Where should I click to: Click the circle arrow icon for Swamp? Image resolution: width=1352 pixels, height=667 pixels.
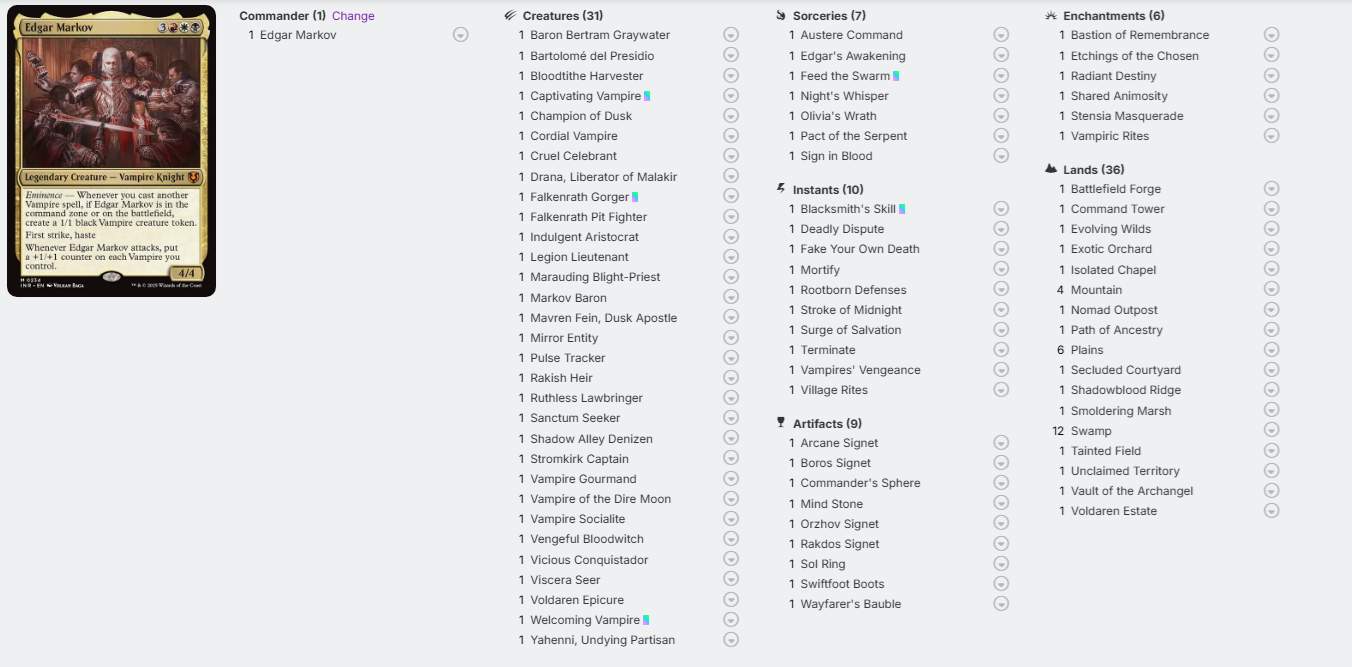pyautogui.click(x=1271, y=431)
